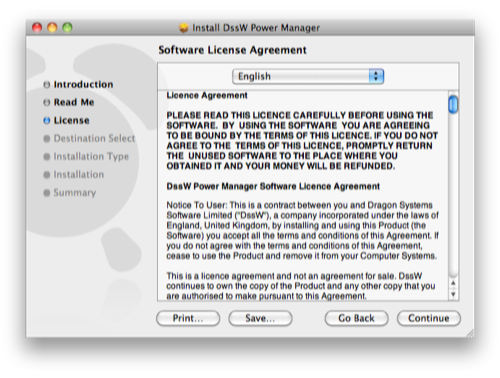Click the Installation Type step label
500x378 pixels.
tap(91, 156)
